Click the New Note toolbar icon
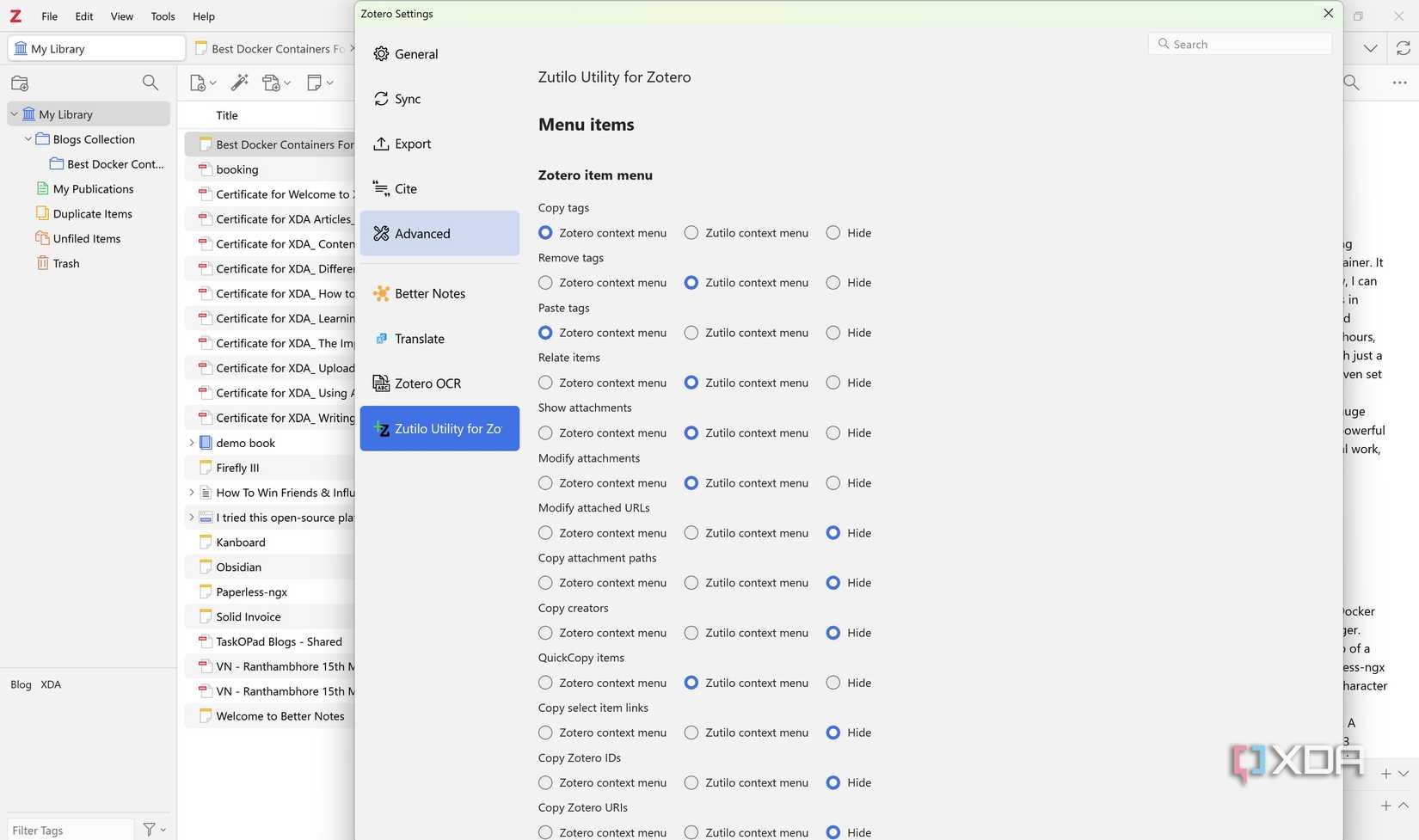This screenshot has width=1419, height=840. click(x=314, y=83)
